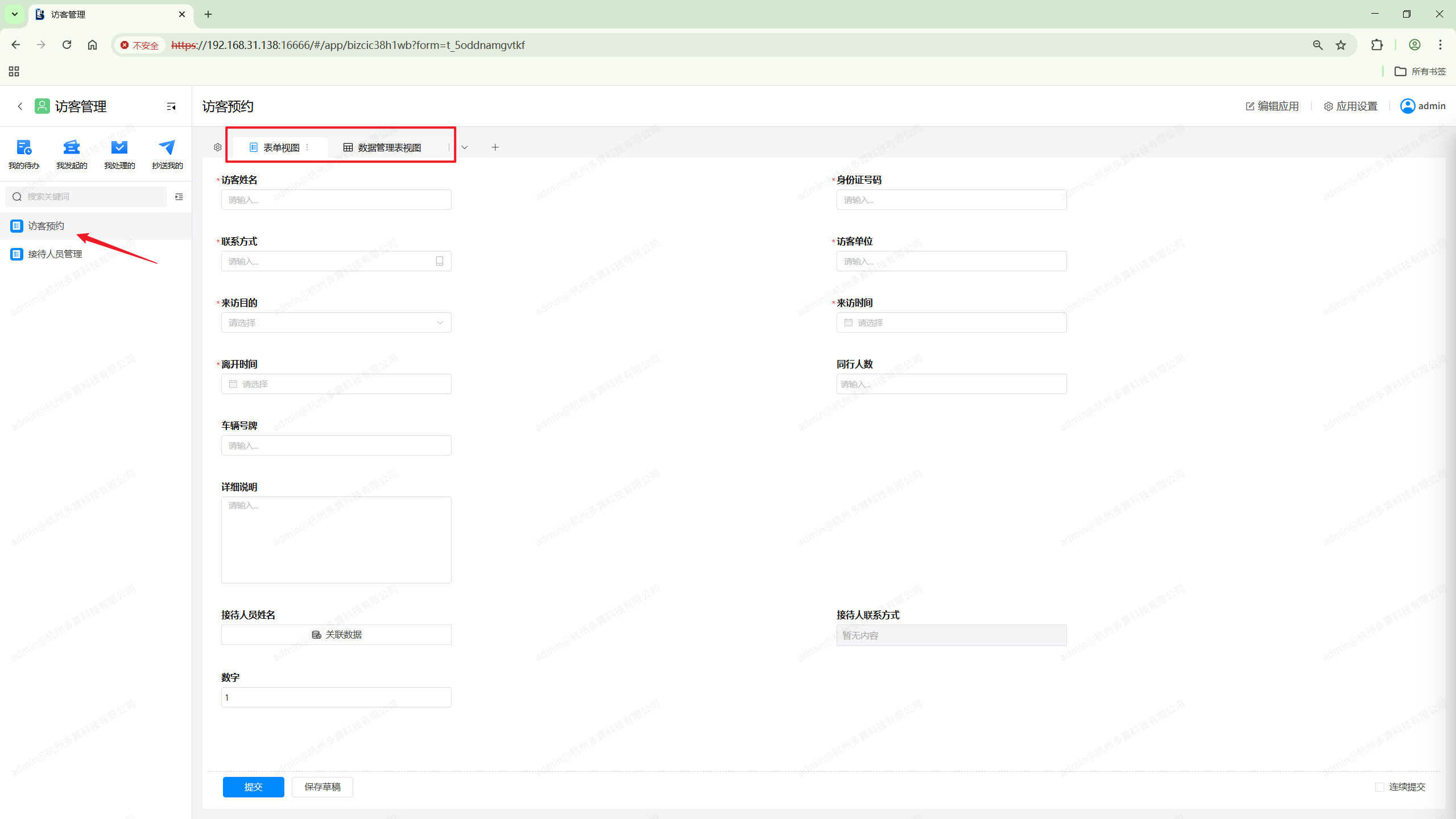Enable 连续提交 checkbox
The height and width of the screenshot is (819, 1456).
(1380, 787)
